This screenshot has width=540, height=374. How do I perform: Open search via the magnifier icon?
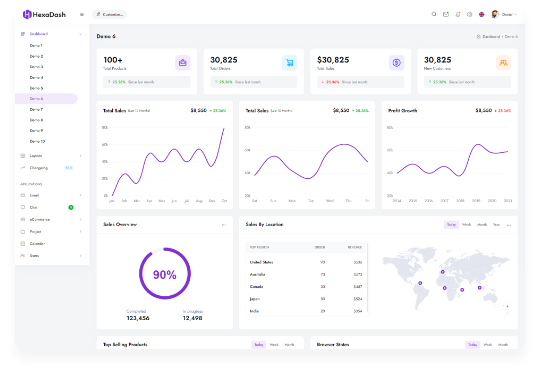click(x=434, y=14)
